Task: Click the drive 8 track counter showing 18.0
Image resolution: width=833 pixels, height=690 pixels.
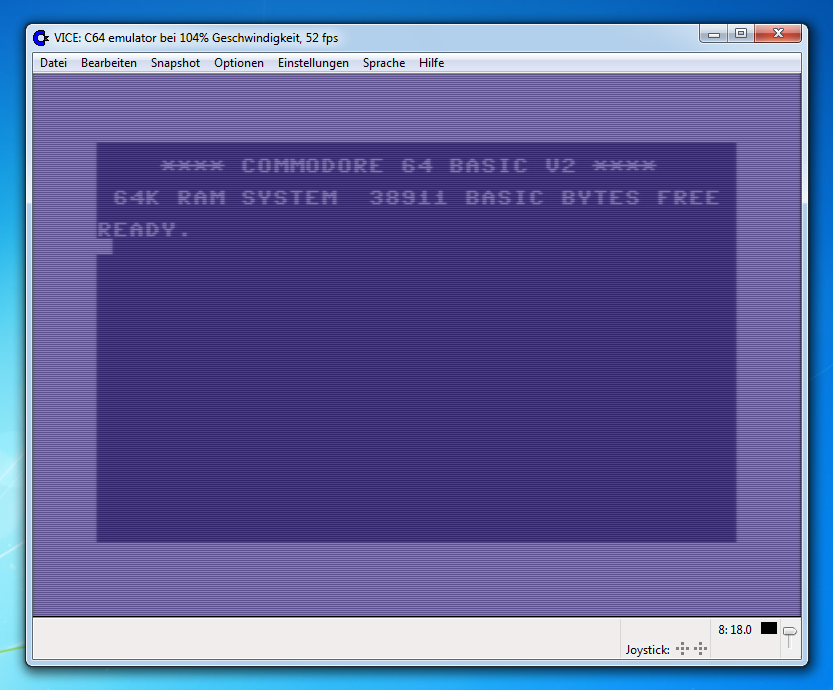Action: tap(735, 629)
